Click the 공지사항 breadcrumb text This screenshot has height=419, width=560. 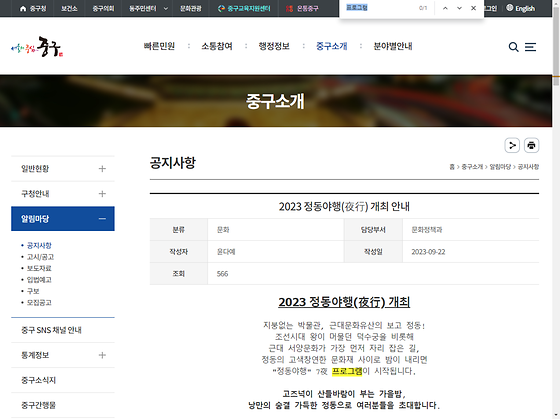point(528,167)
